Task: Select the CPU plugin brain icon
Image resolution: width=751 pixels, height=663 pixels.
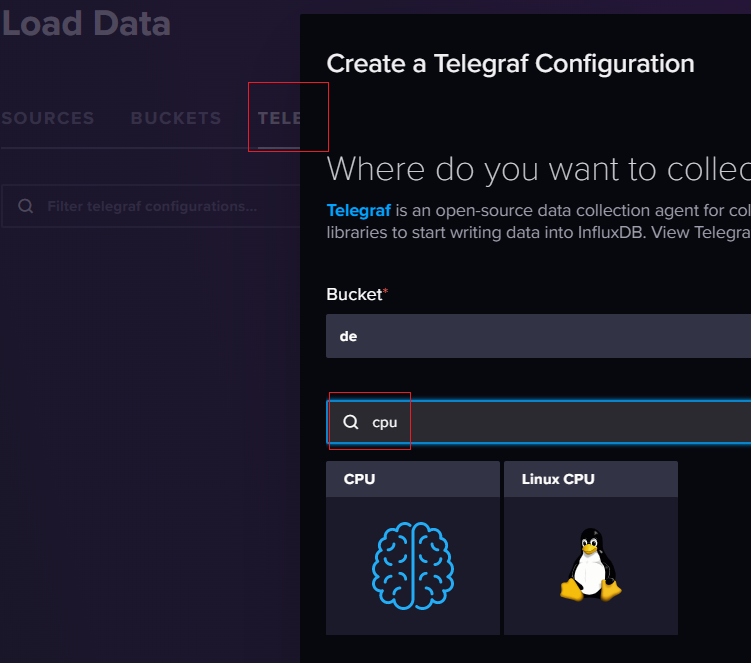Action: tap(413, 566)
